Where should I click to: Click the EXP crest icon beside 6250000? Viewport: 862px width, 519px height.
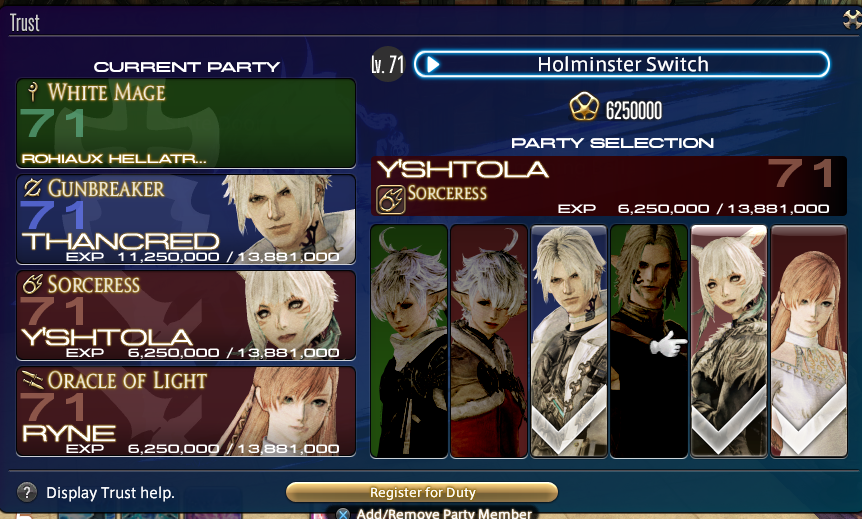tap(584, 107)
